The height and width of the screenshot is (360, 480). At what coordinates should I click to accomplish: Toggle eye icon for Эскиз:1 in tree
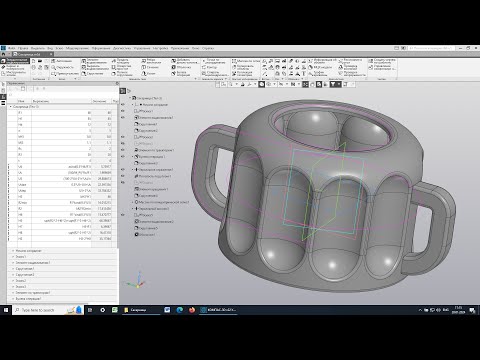123,111
